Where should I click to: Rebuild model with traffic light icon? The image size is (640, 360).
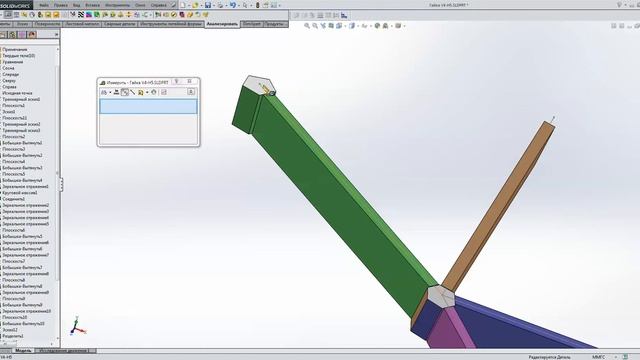pos(258,5)
